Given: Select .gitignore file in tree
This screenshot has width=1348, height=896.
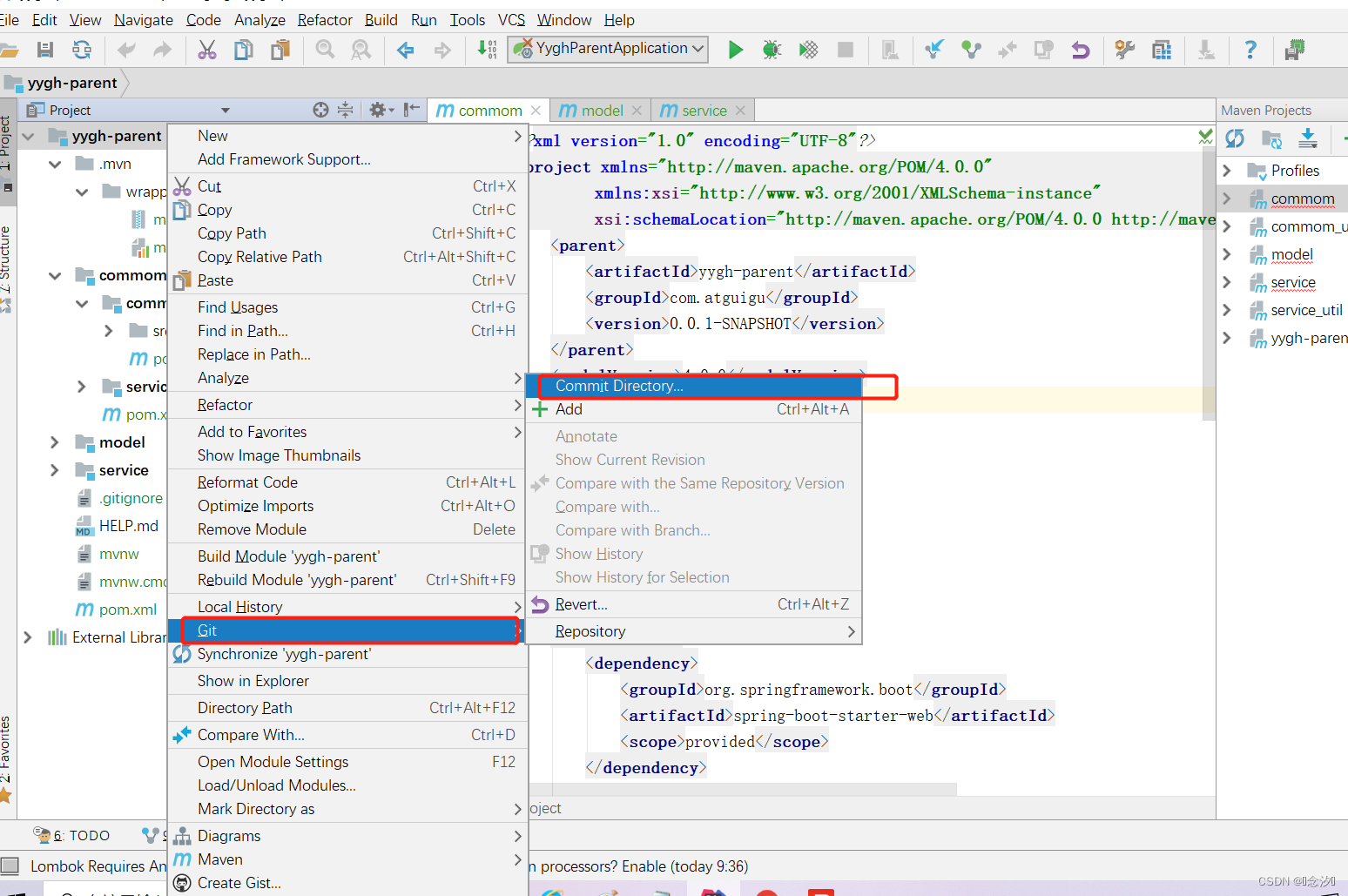Looking at the screenshot, I should tap(120, 498).
